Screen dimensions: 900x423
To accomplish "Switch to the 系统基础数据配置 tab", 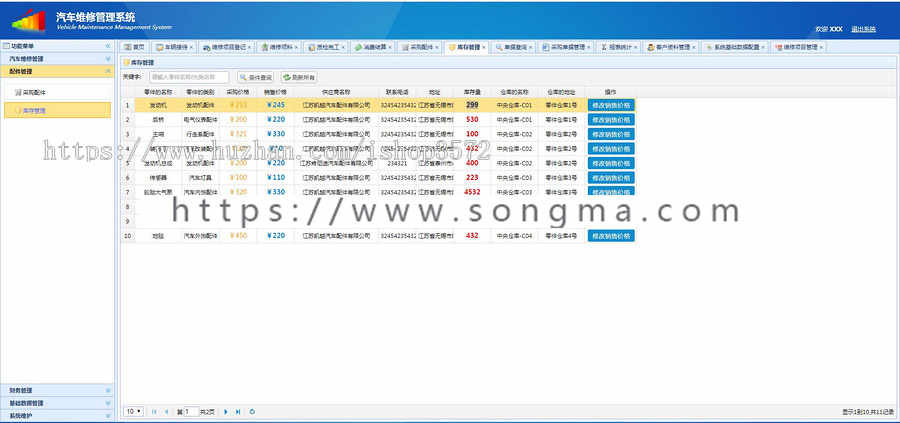I will point(735,47).
